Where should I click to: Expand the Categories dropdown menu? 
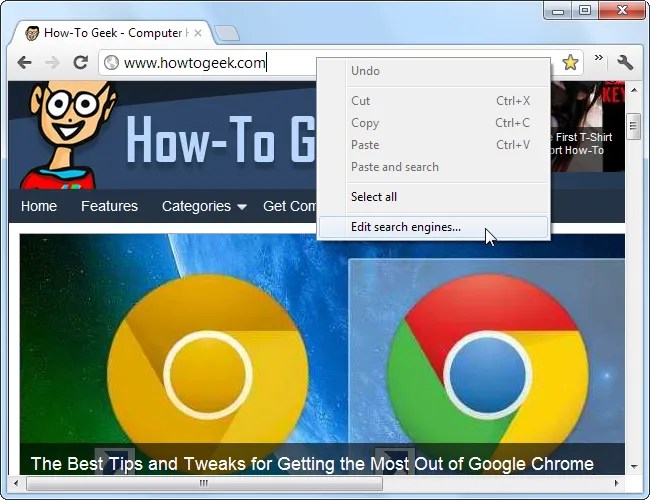[204, 206]
